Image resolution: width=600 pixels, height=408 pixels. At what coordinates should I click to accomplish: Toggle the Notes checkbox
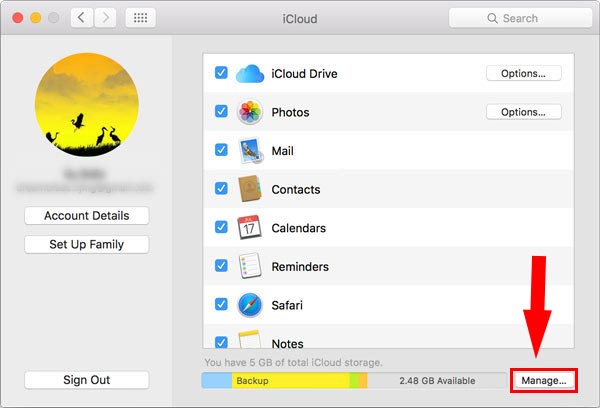(x=221, y=342)
